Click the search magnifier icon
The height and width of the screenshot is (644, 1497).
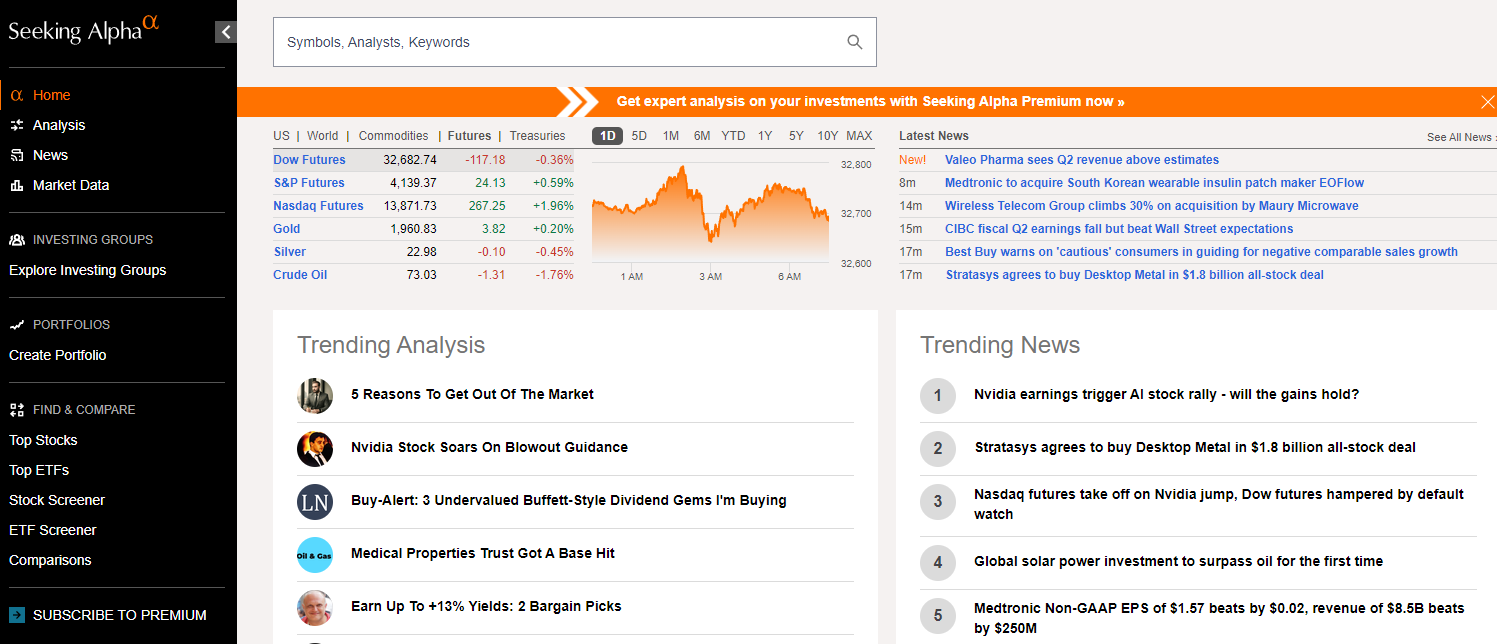point(854,42)
